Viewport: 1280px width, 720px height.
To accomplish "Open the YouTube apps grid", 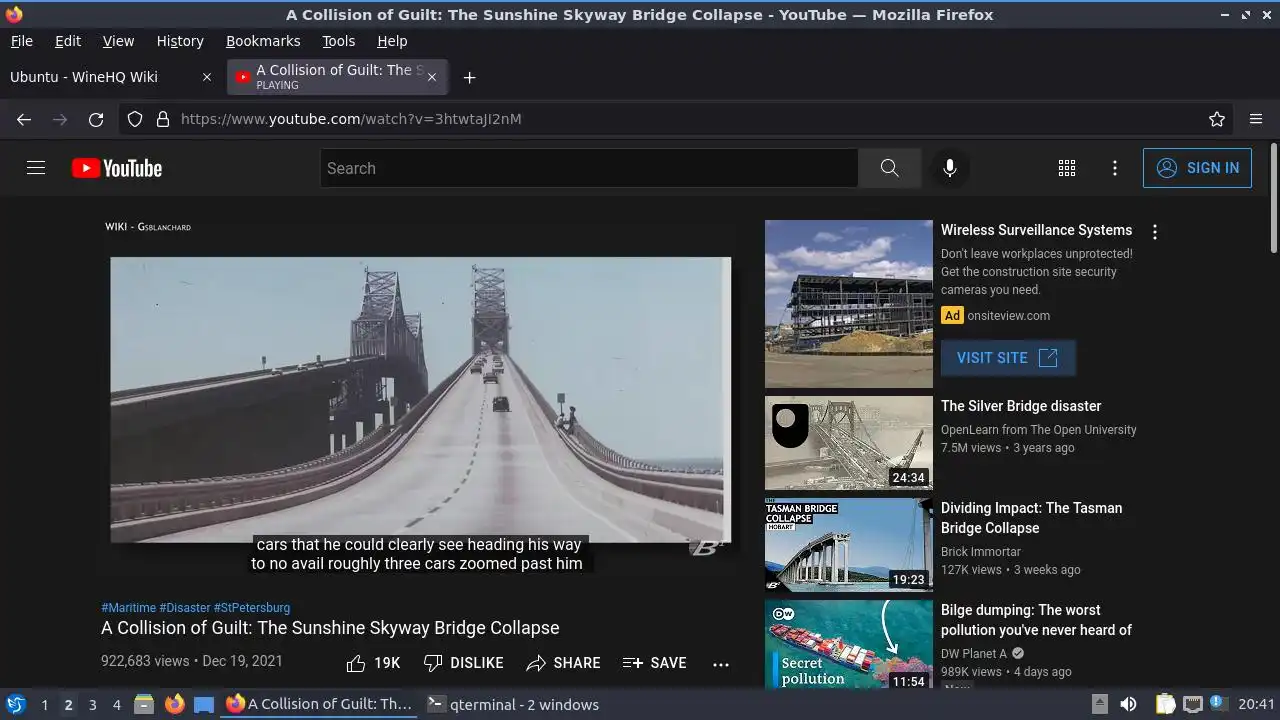I will [x=1067, y=168].
